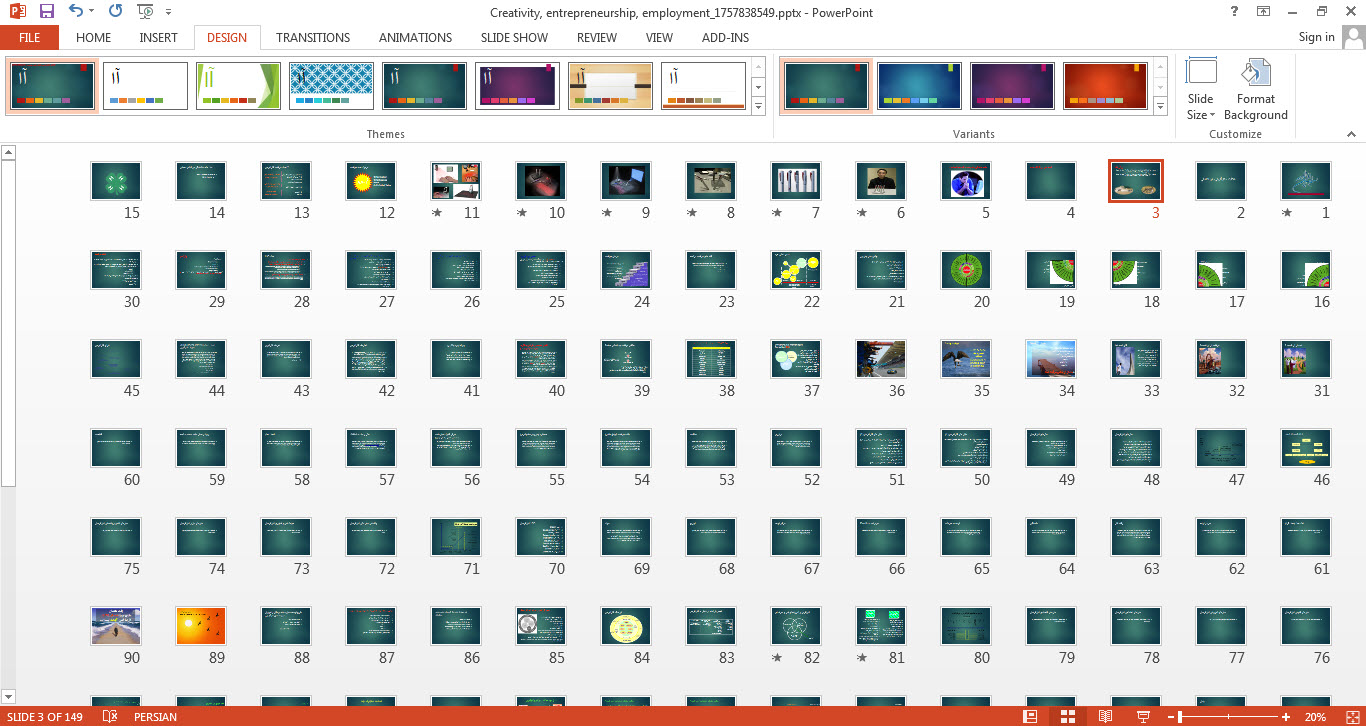1366x726 pixels.
Task: Select slide 84 thumbnail with yellow oval
Action: pos(626,626)
